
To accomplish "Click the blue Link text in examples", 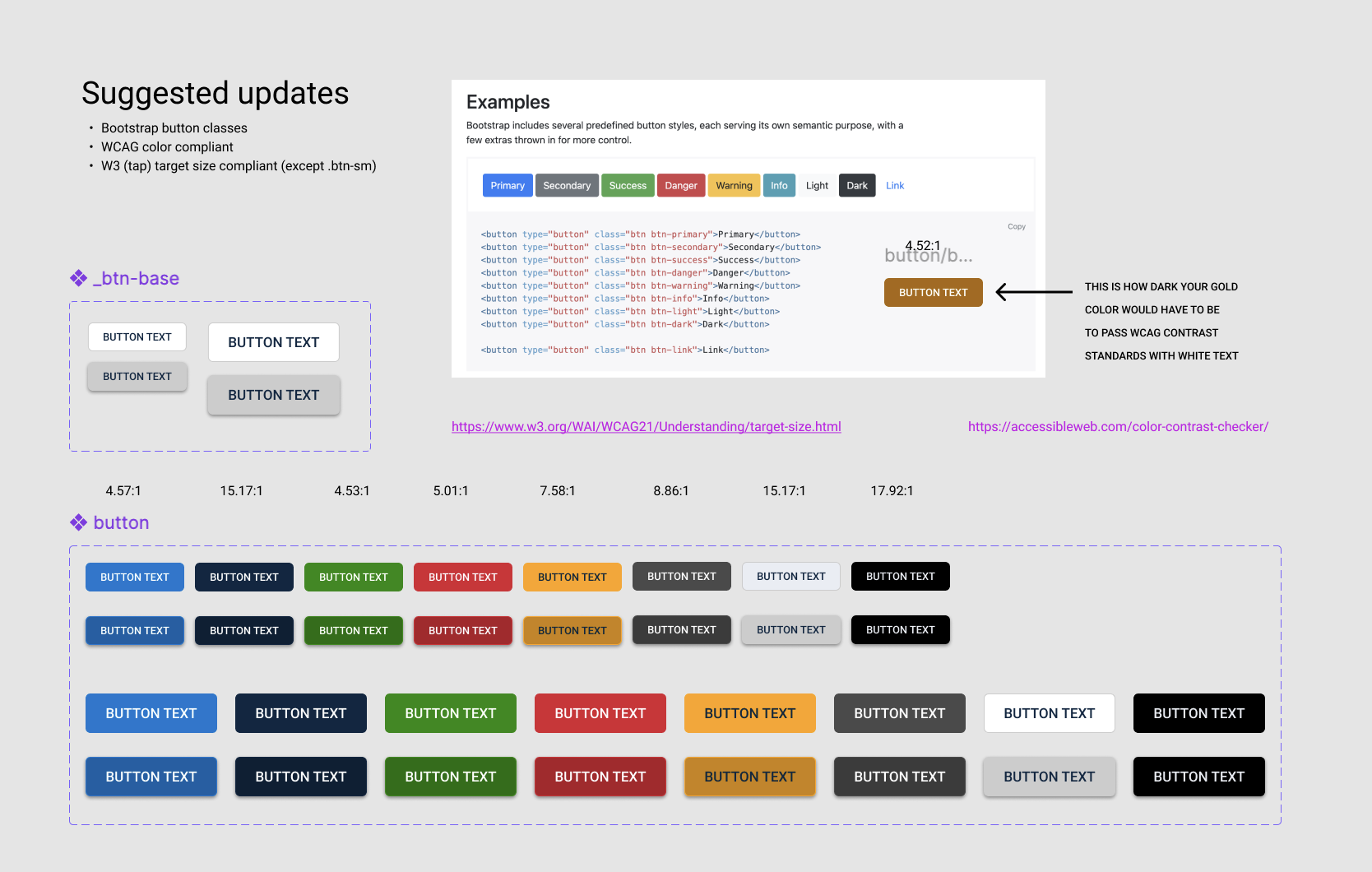I will coord(895,186).
